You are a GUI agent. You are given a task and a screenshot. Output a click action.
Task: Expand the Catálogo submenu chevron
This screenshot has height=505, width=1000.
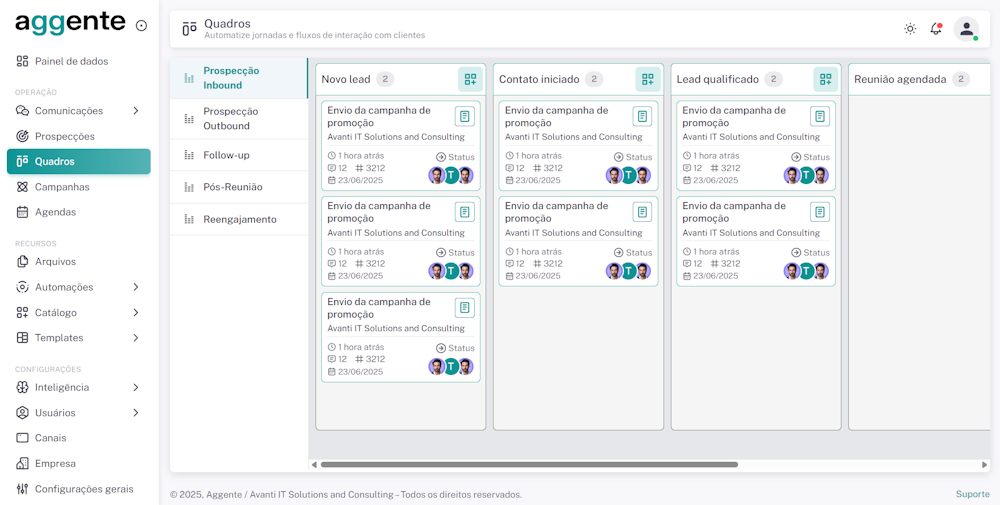tap(135, 312)
